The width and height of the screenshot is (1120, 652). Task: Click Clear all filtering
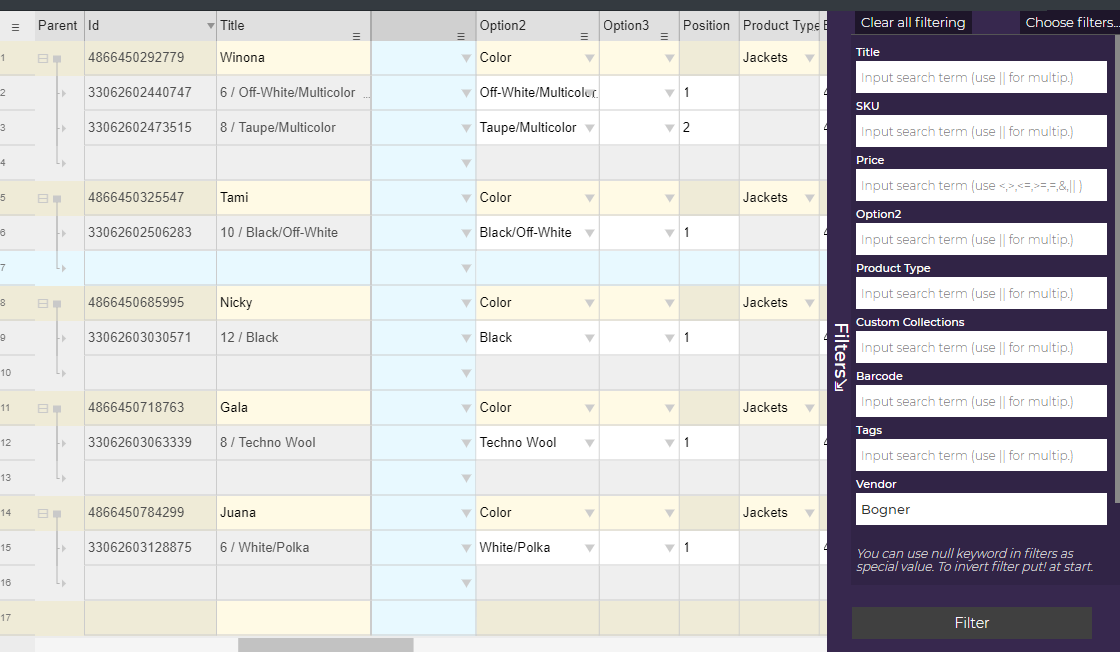tap(913, 22)
